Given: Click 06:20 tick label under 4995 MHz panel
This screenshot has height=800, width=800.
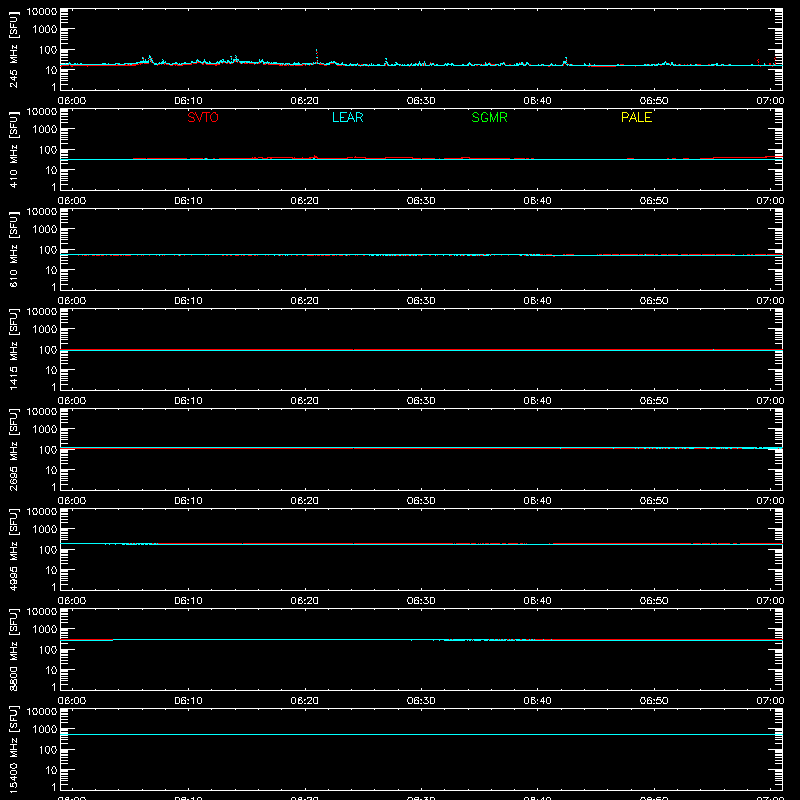Looking at the screenshot, I should click(x=305, y=601).
